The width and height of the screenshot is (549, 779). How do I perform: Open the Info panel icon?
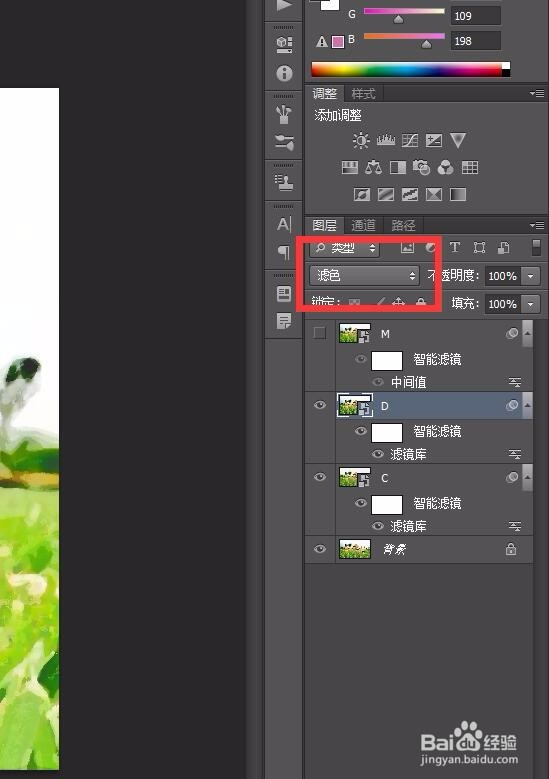point(284,73)
